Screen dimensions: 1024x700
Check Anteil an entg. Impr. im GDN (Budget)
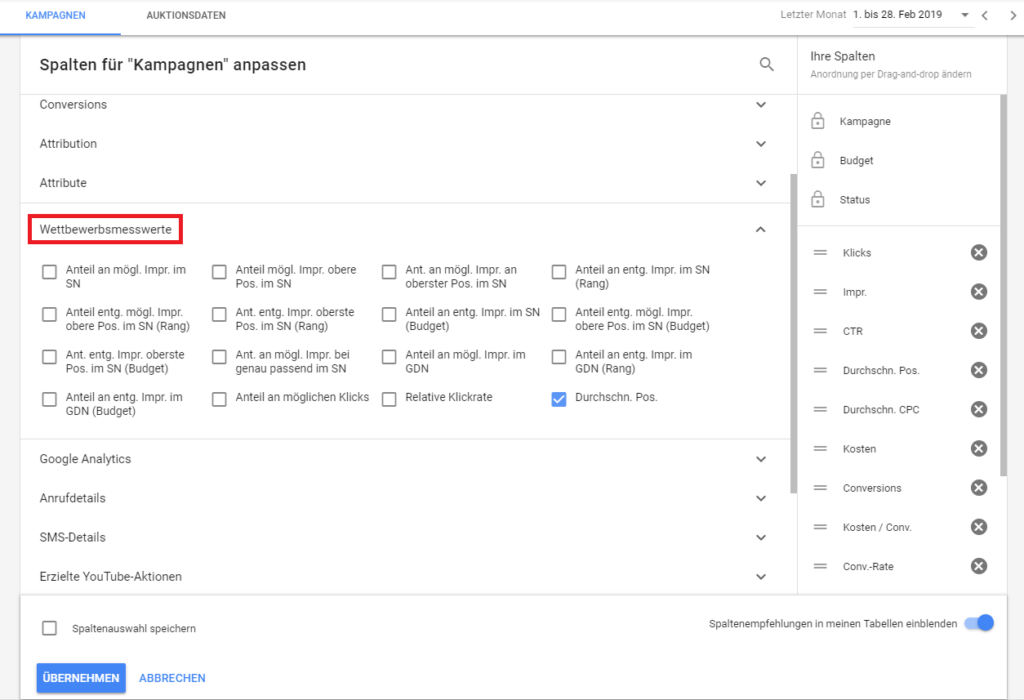click(x=50, y=399)
